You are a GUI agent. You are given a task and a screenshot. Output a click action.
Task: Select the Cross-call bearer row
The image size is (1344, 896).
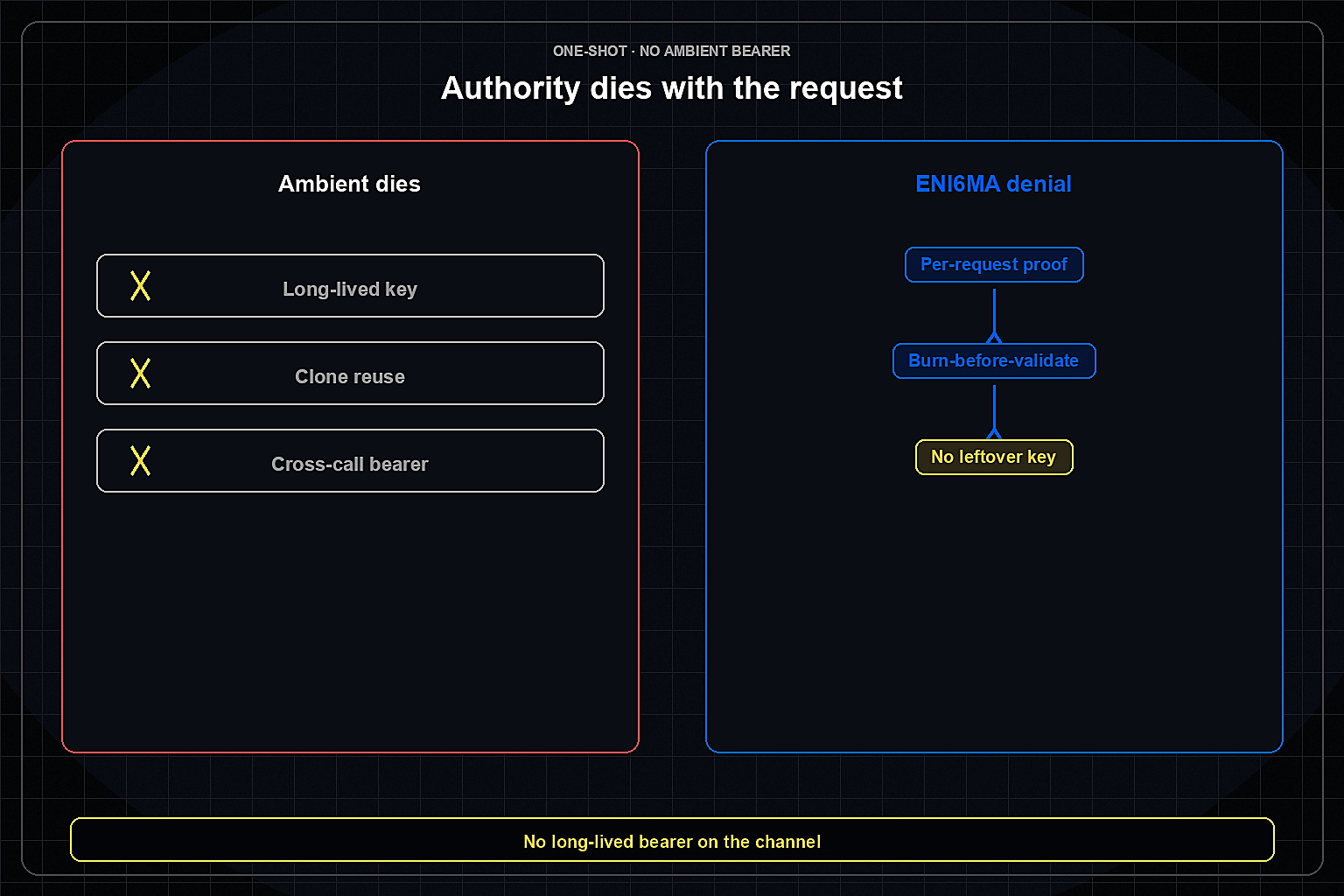tap(350, 461)
